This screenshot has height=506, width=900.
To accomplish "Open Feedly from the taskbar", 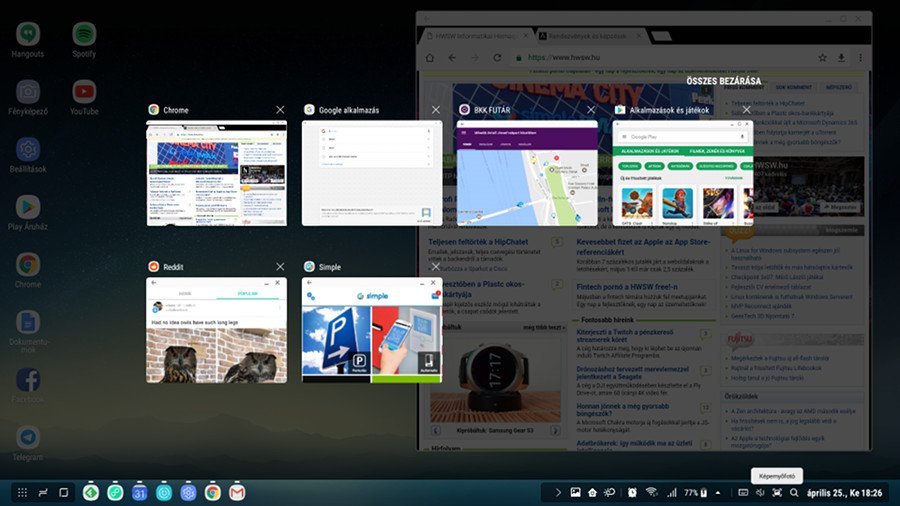I will point(91,492).
